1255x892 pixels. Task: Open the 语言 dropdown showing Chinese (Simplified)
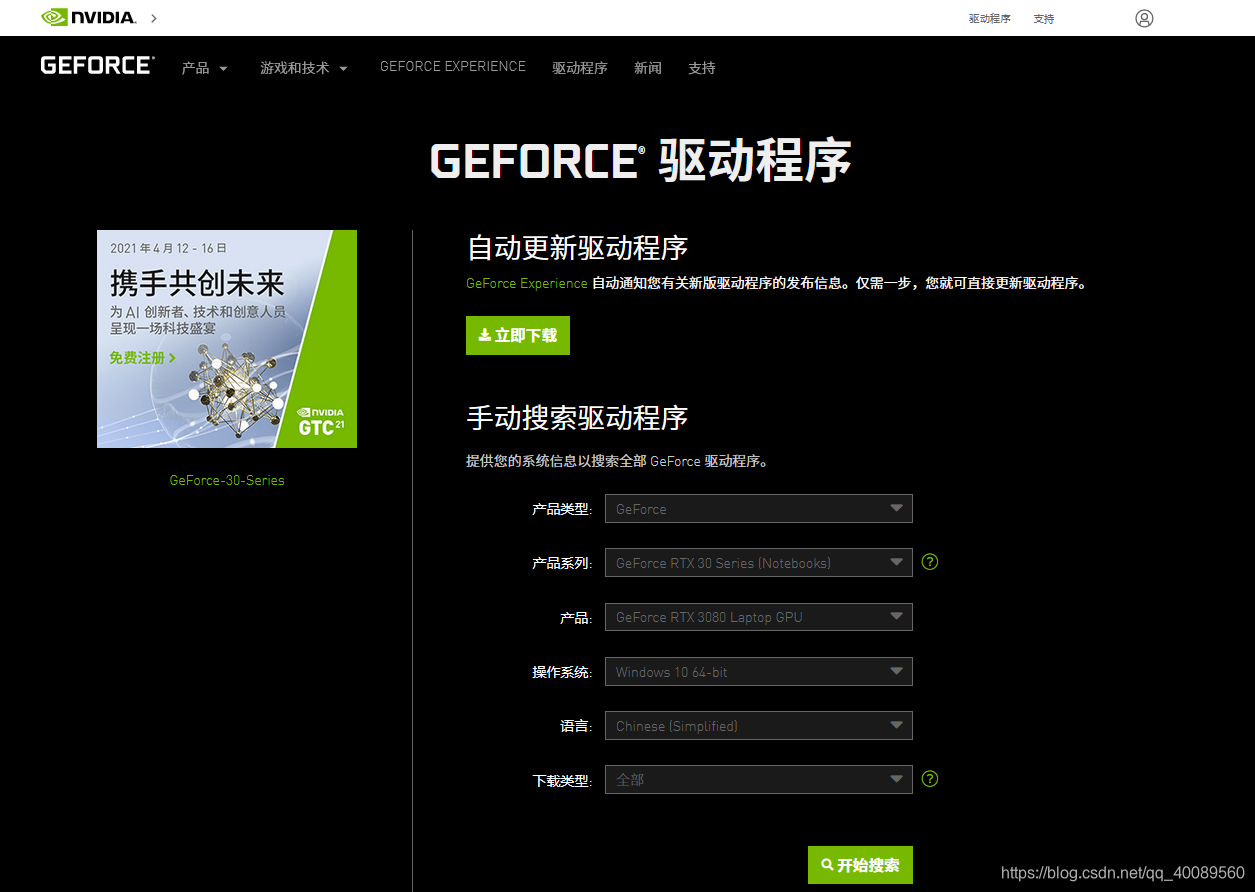tap(759, 725)
